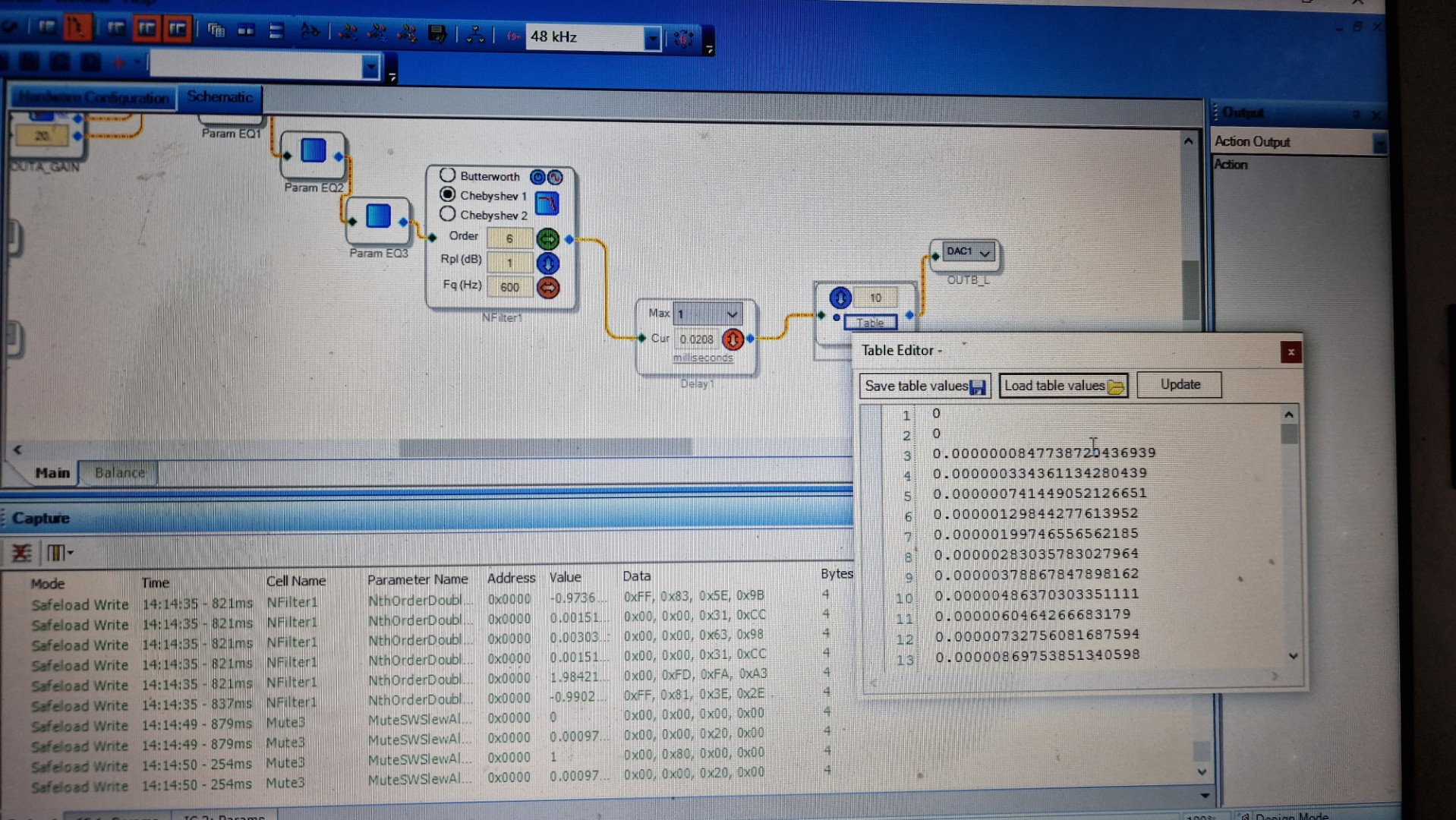1456x820 pixels.
Task: Switch to the Schematic tab
Action: pos(219,97)
